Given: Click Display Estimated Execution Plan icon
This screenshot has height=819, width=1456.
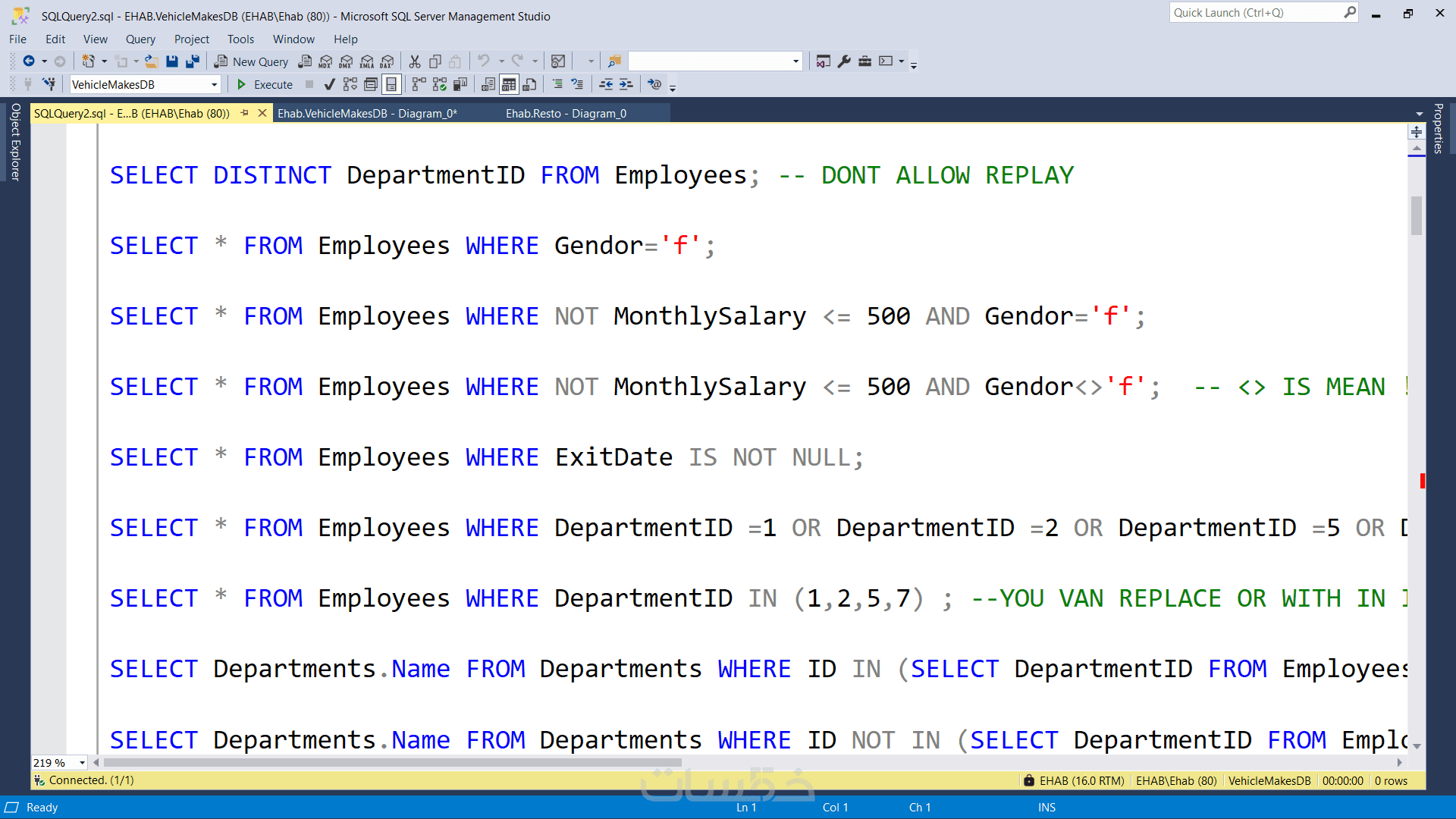Looking at the screenshot, I should [x=350, y=84].
